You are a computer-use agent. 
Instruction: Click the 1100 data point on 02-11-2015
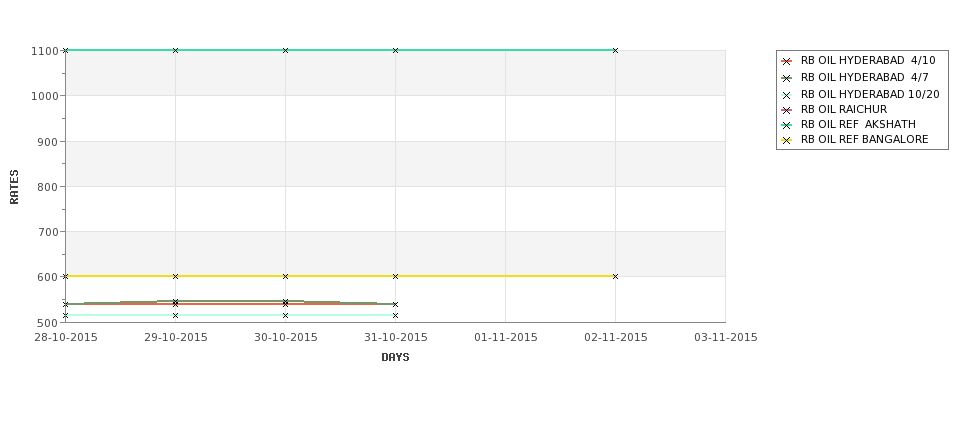[616, 50]
